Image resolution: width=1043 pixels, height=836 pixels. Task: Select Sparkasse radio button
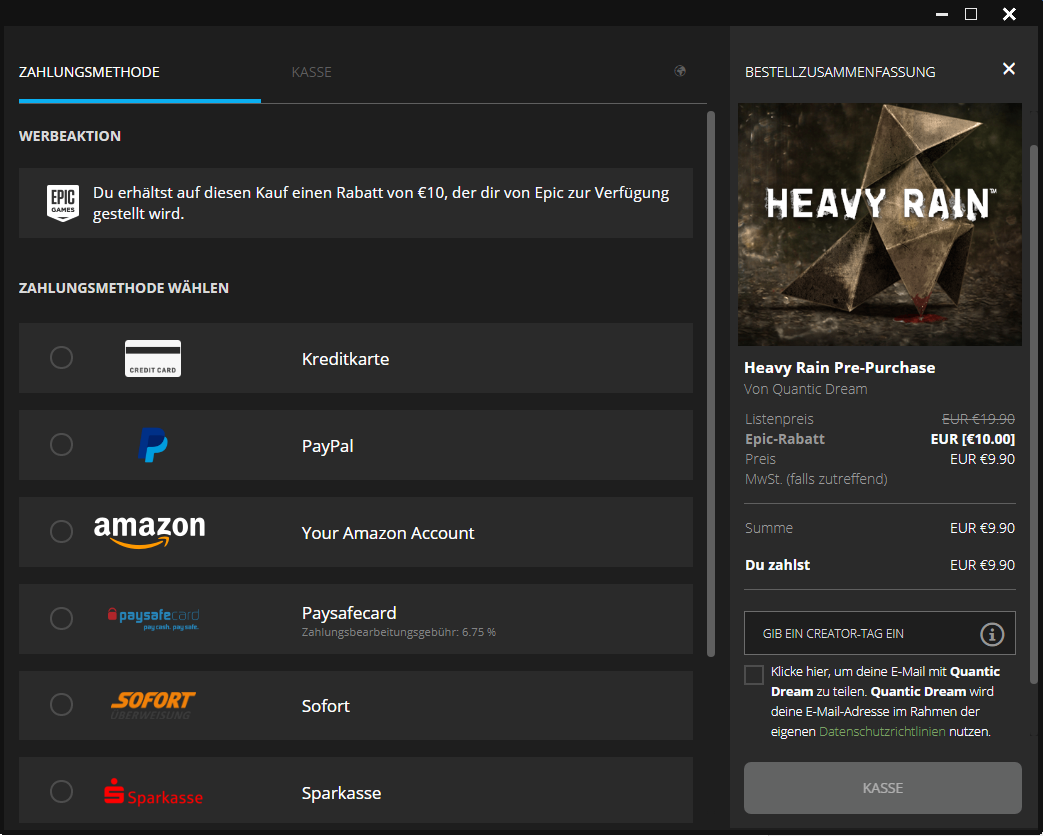click(61, 791)
